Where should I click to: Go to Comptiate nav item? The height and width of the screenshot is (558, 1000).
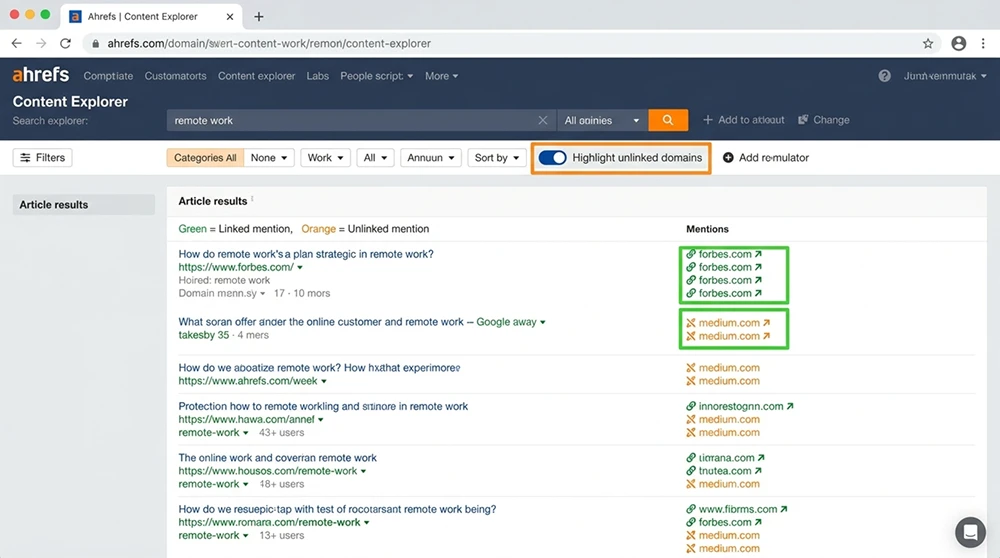(108, 76)
